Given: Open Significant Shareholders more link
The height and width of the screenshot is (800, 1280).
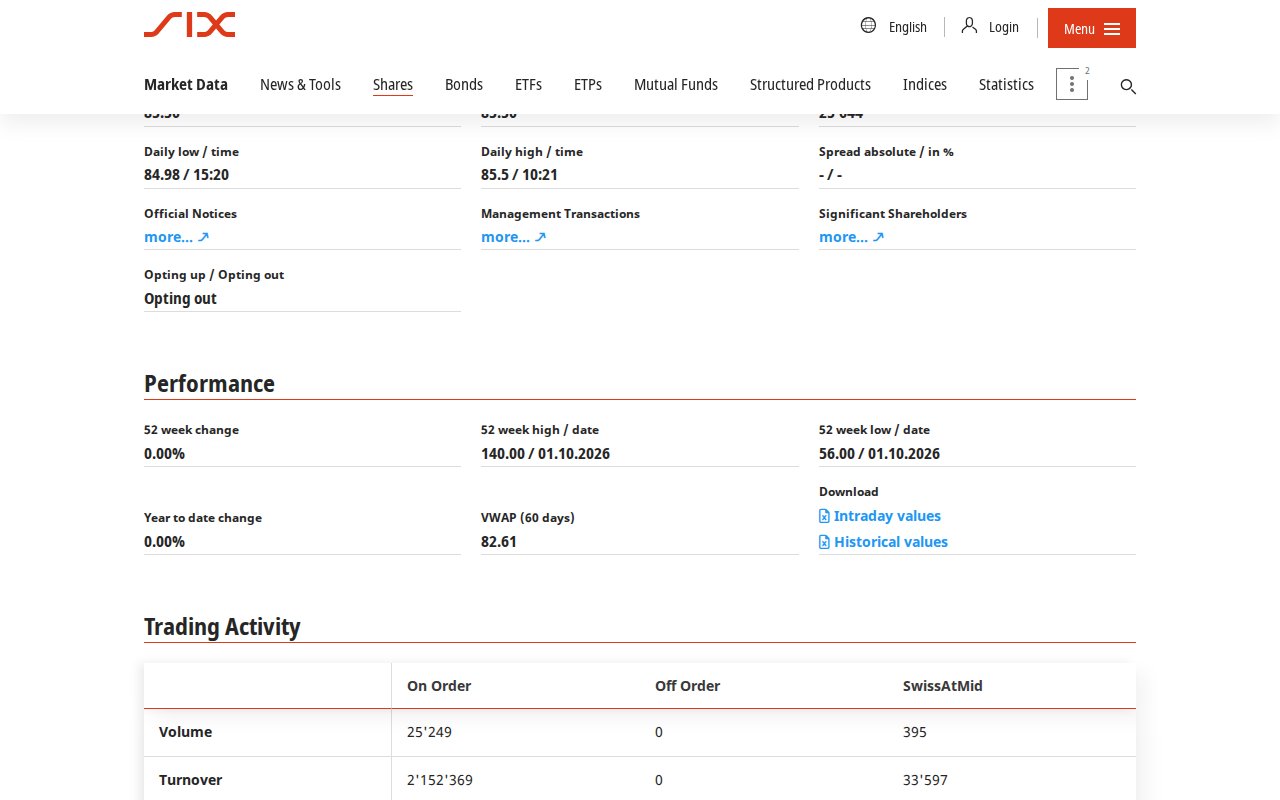Looking at the screenshot, I should (852, 237).
